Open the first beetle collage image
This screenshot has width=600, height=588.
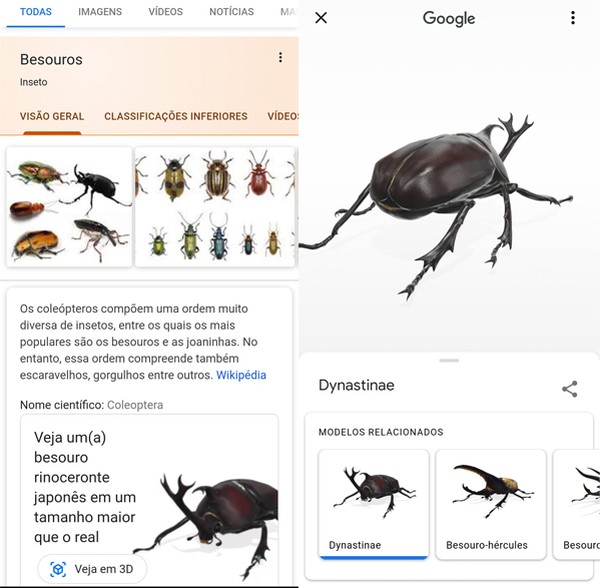coord(69,207)
